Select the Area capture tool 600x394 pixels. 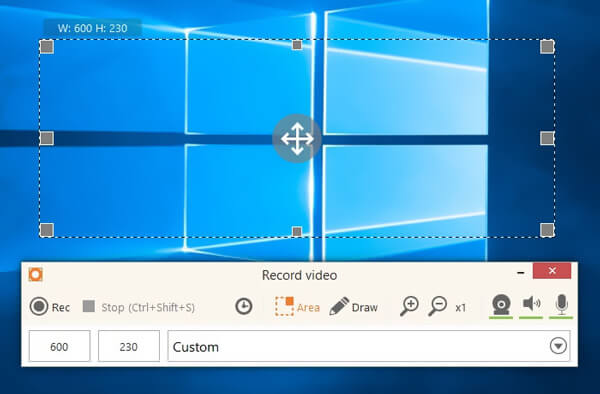(x=297, y=306)
